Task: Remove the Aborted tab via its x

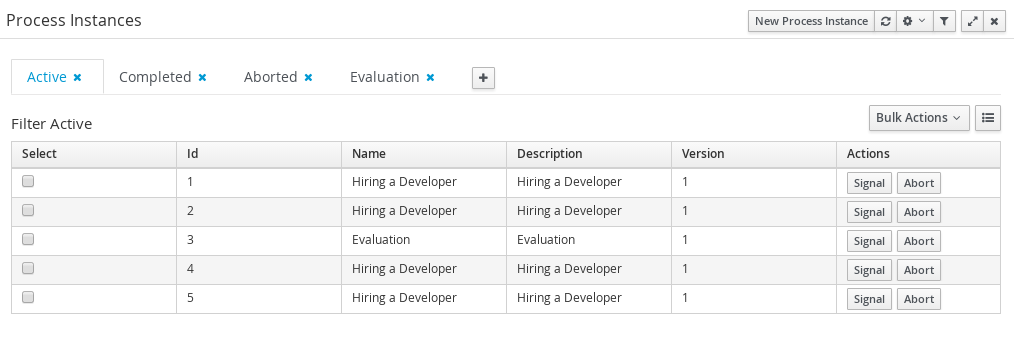Action: (308, 77)
